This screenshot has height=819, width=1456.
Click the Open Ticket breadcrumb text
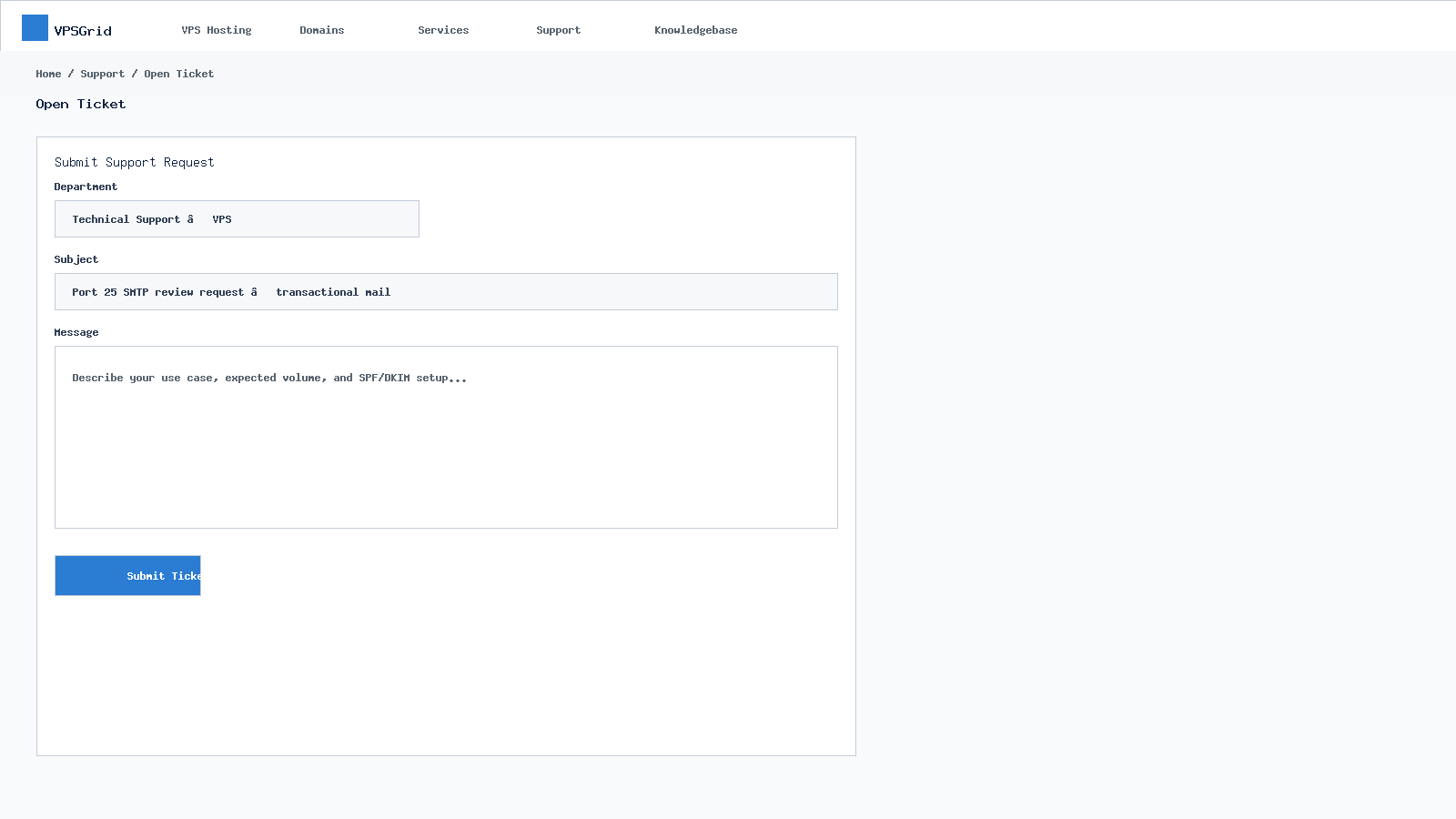pos(178,74)
